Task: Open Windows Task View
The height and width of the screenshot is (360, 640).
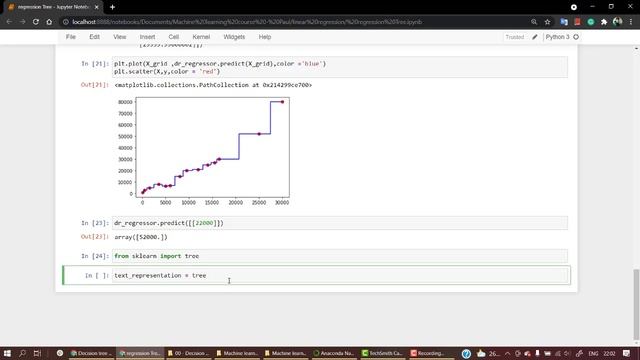Action: point(37,353)
